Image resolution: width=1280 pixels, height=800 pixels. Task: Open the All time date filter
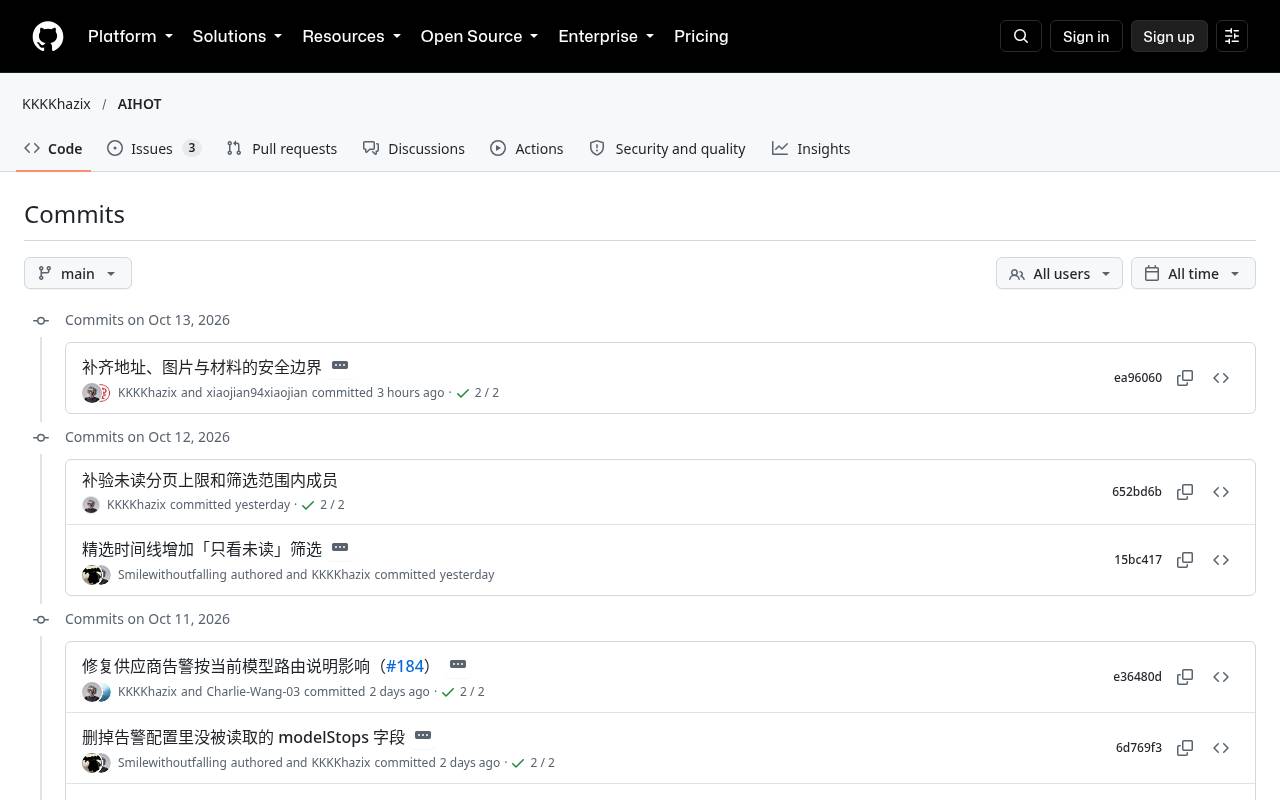coord(1193,273)
